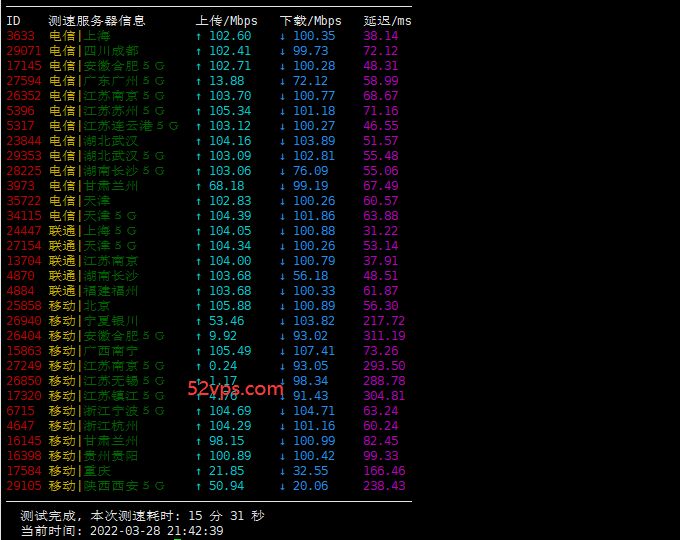Click upload value 0.24

[223, 366]
